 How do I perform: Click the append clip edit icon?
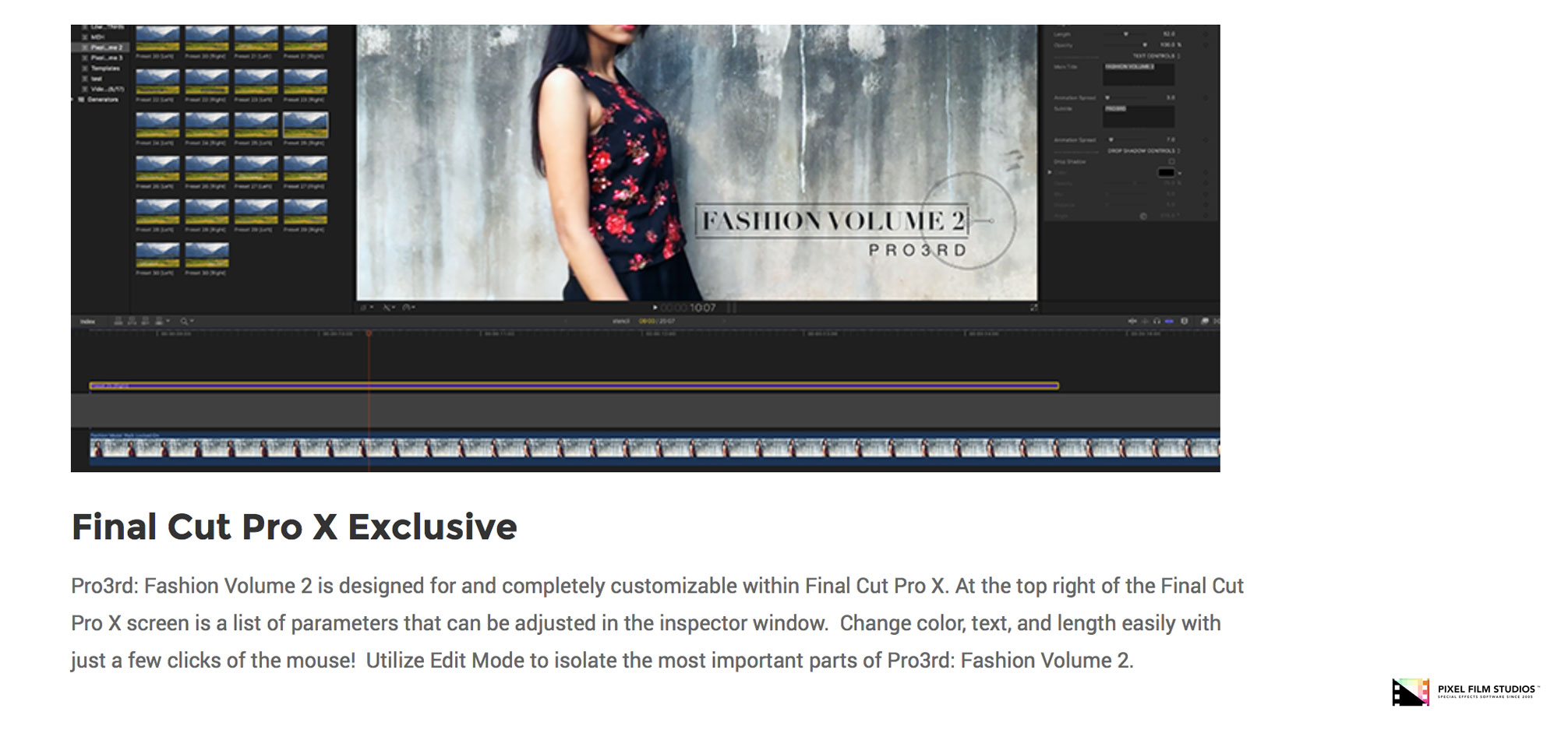(145, 321)
